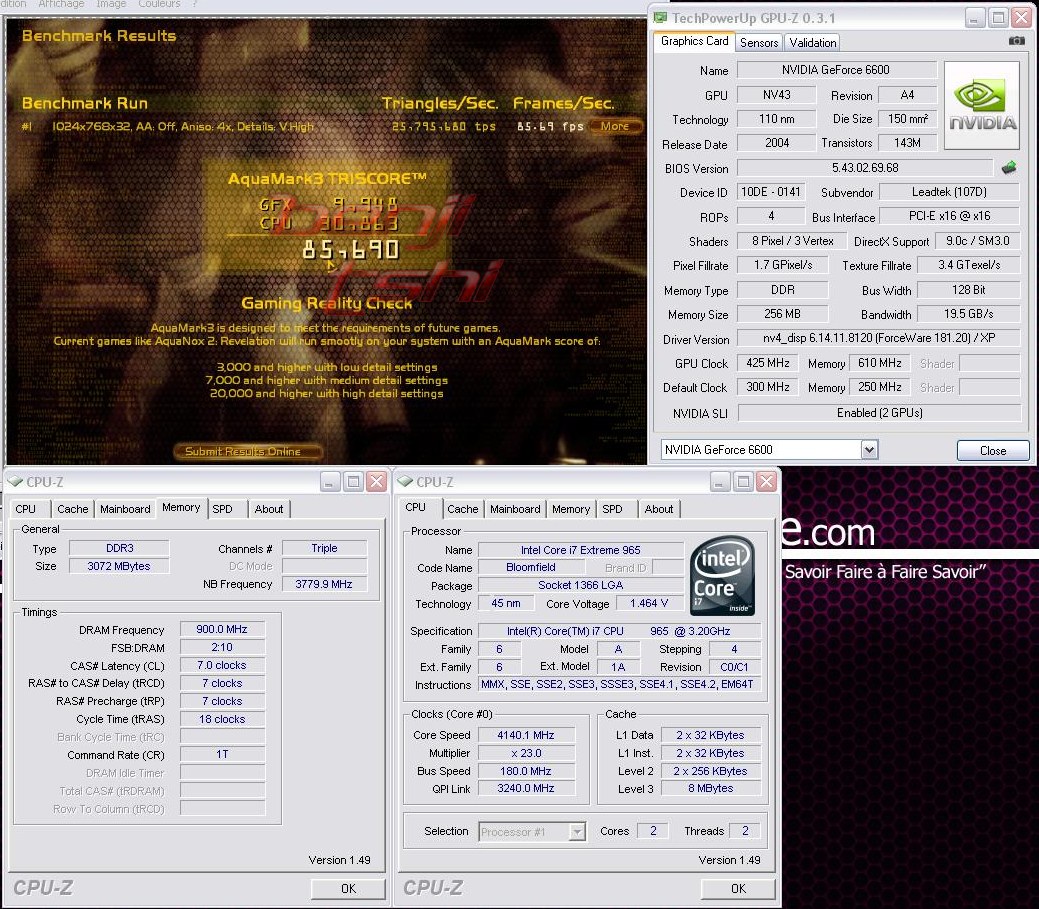Minimize the left CPU-Z window

pos(330,482)
